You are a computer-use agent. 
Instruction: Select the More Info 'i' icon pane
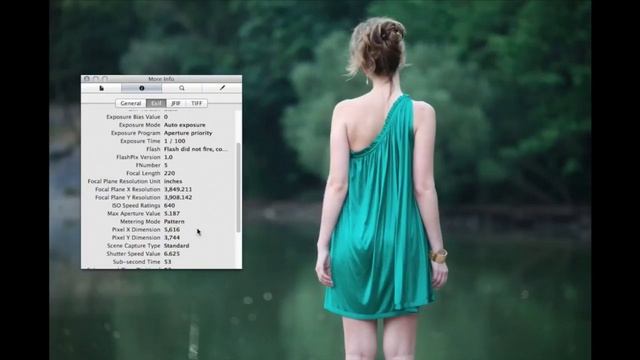click(142, 88)
